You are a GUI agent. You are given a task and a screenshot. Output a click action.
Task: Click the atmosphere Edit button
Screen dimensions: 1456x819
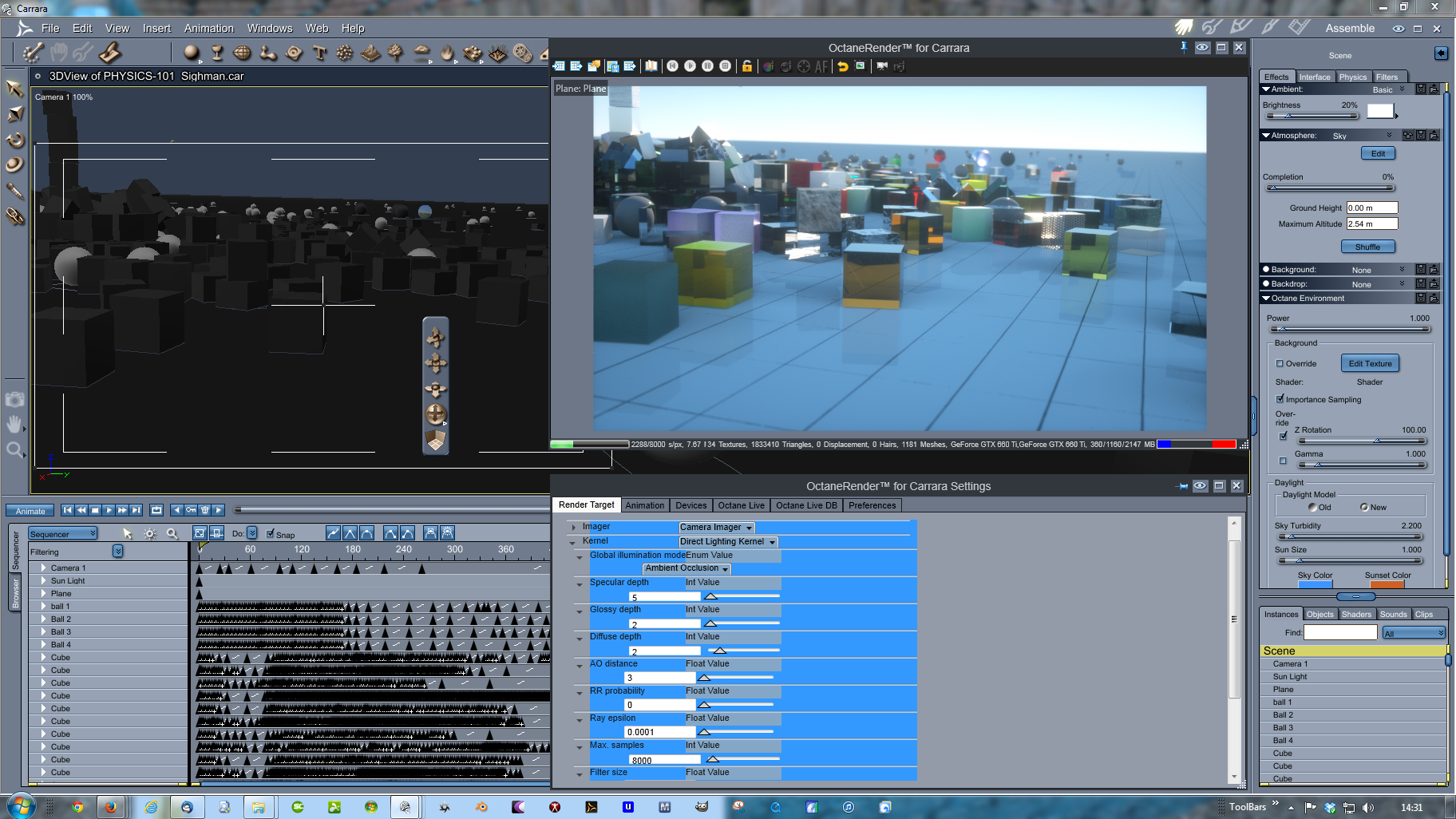pos(1378,153)
